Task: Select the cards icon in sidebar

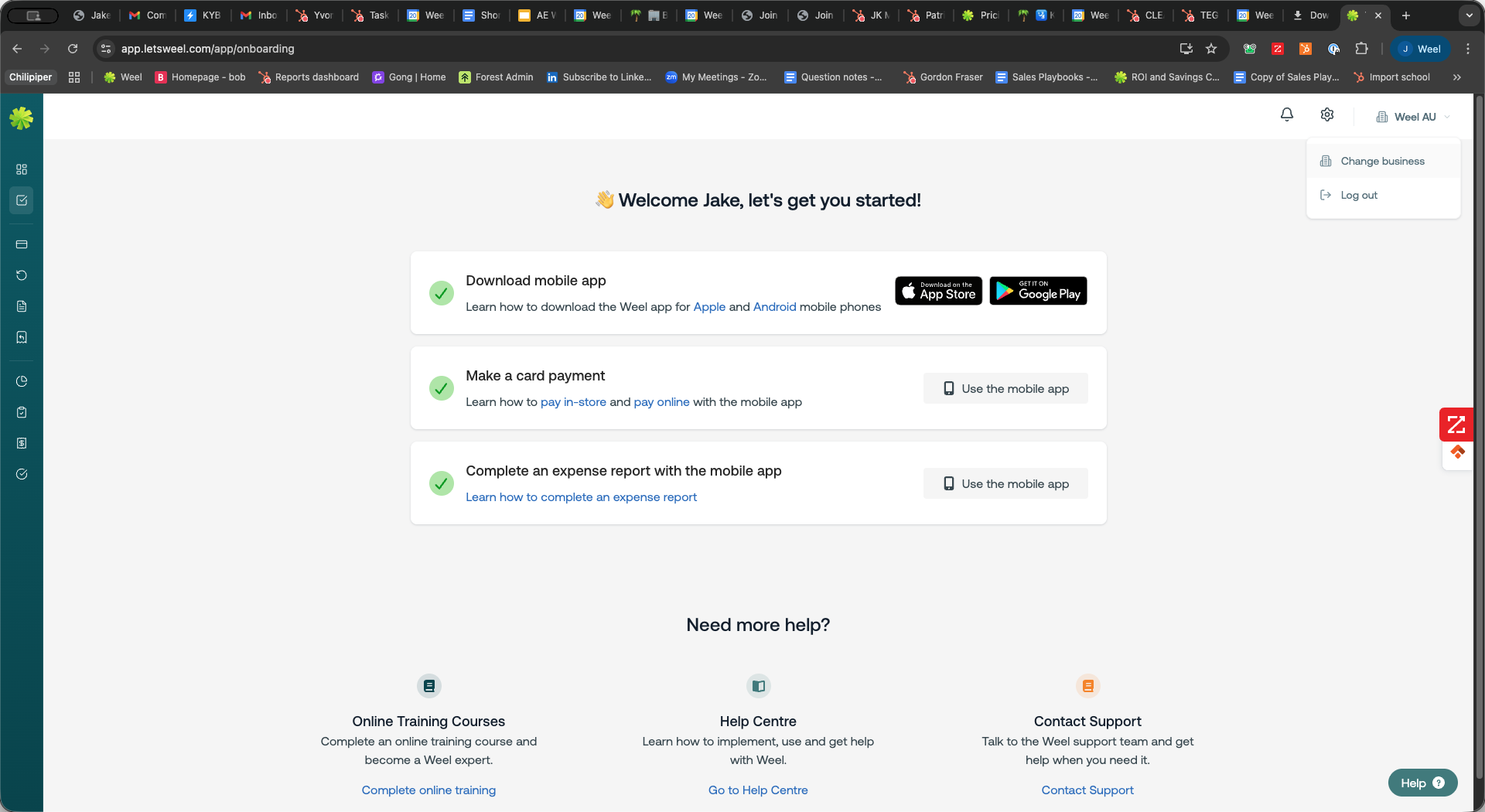Action: [22, 244]
